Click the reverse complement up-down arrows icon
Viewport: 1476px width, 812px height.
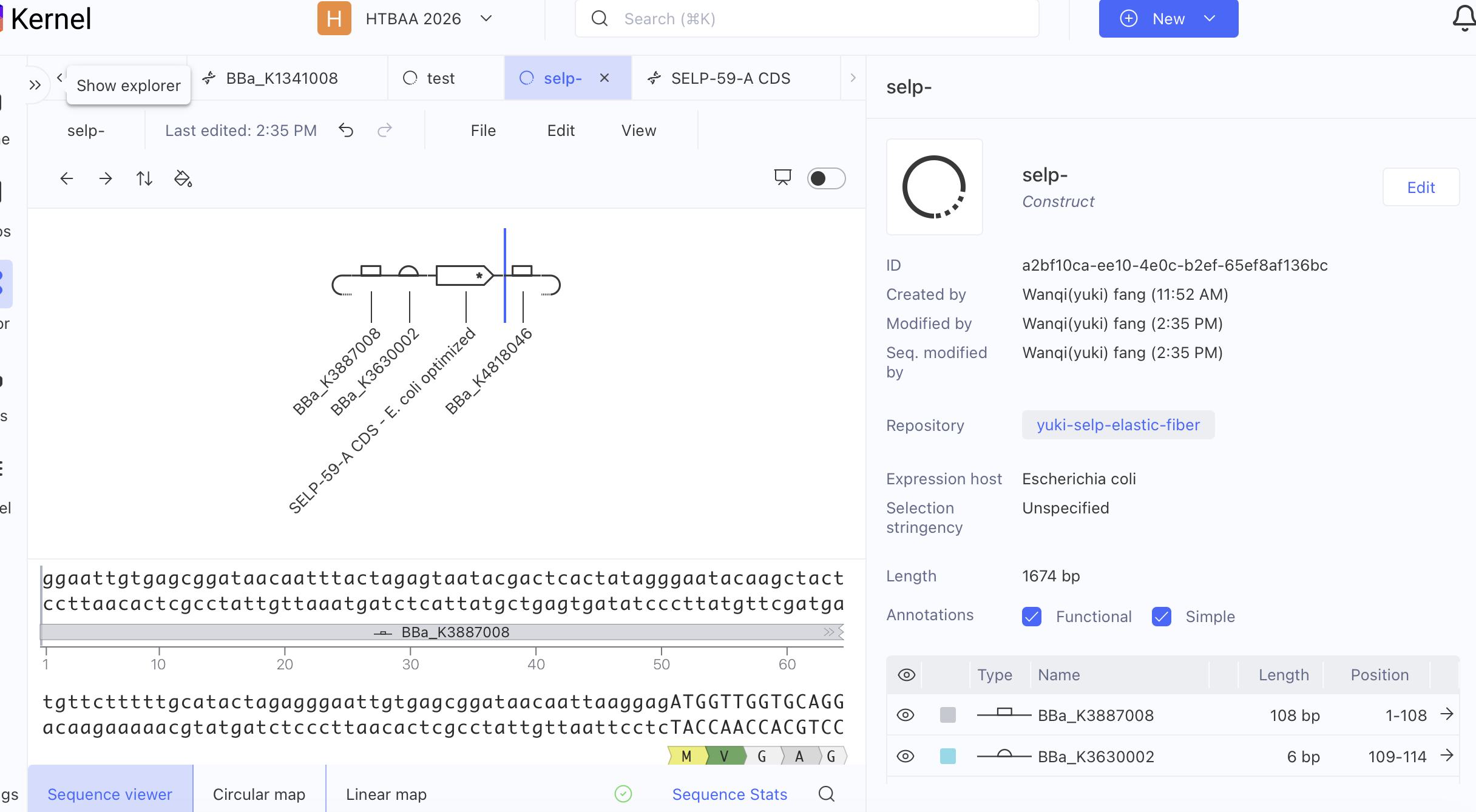click(144, 178)
